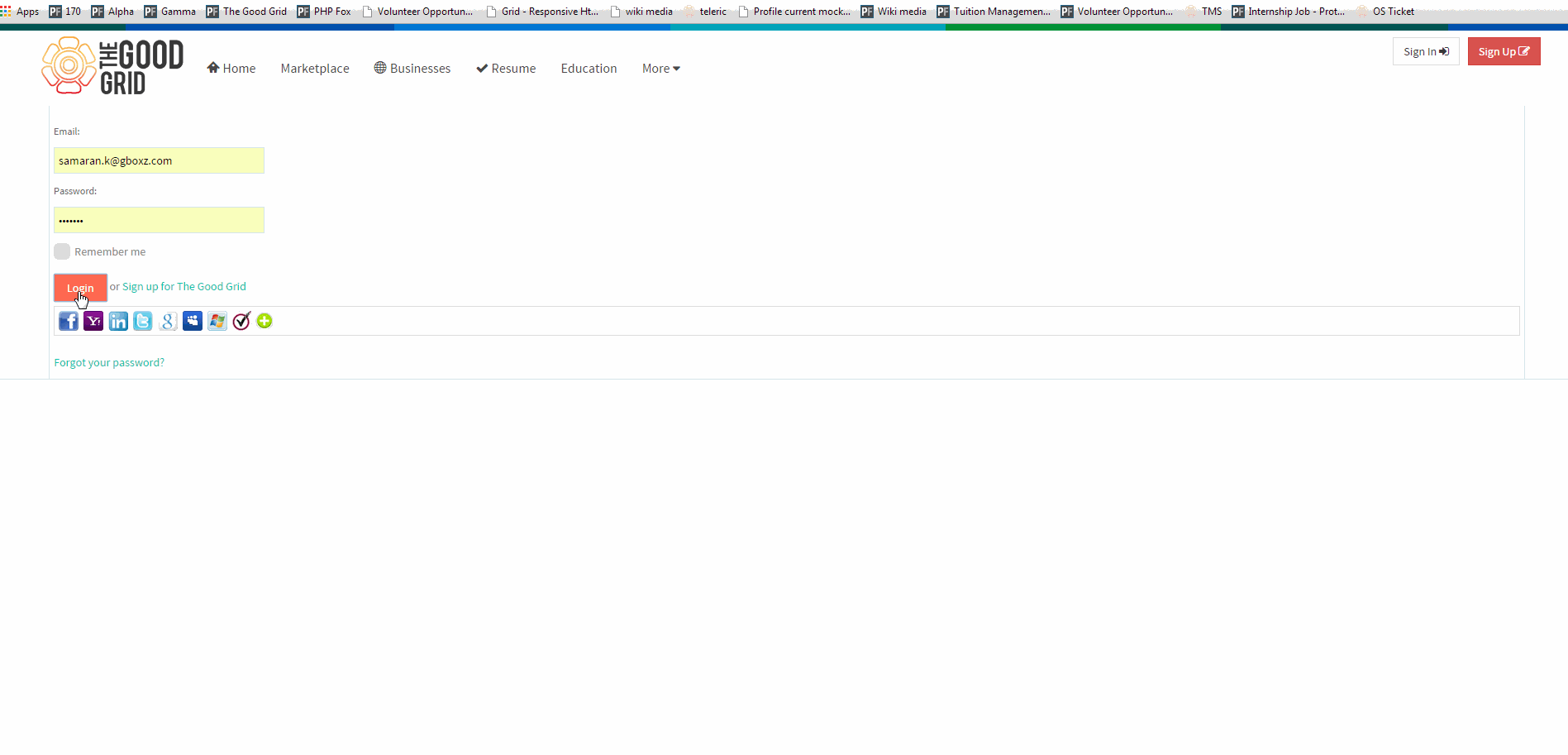The height and width of the screenshot is (755, 1568).
Task: Open the Apps bookmarks icon
Action: click(x=20, y=12)
